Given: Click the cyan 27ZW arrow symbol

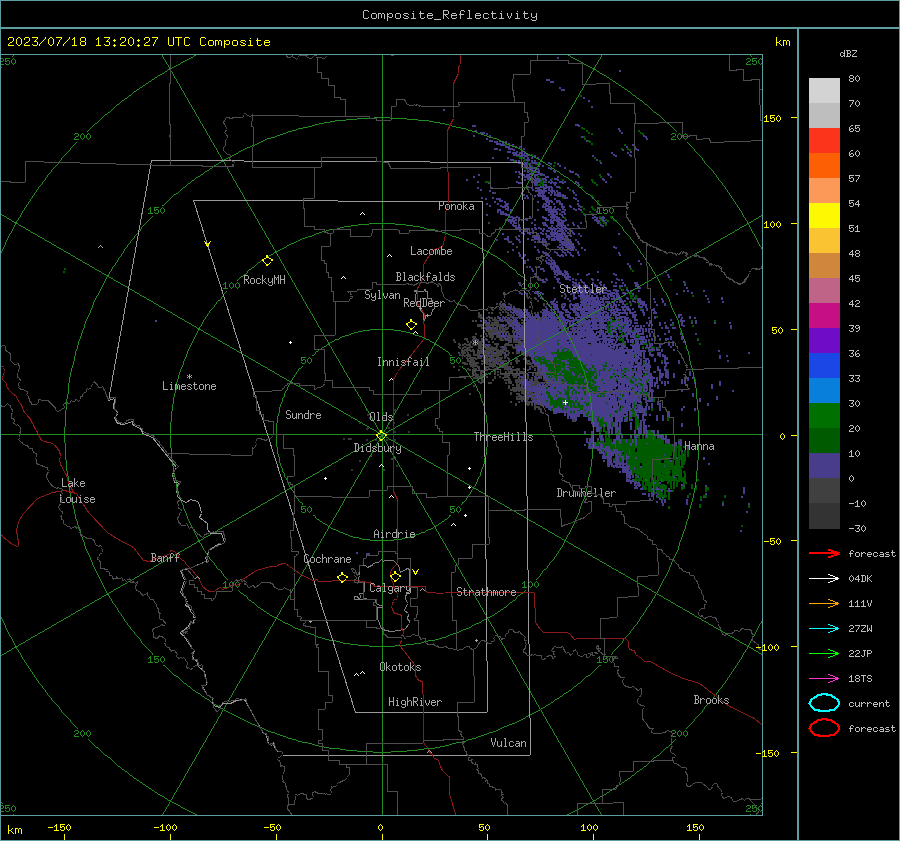Looking at the screenshot, I should coord(824,629).
